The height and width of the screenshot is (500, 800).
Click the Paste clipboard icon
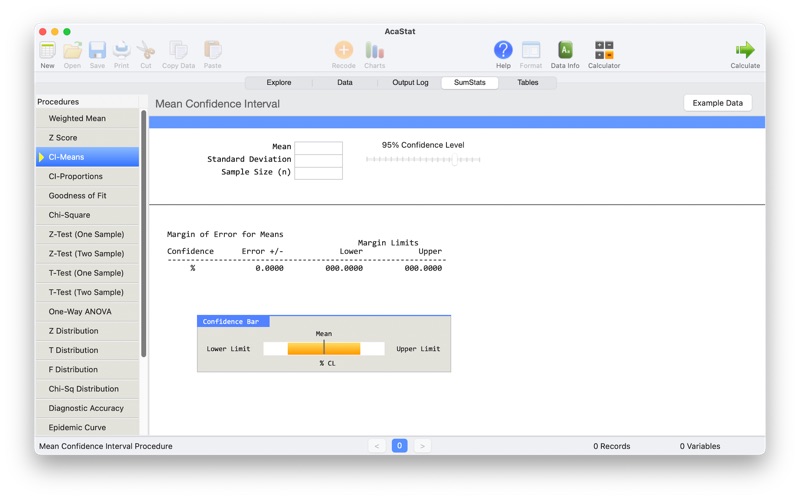click(x=212, y=51)
